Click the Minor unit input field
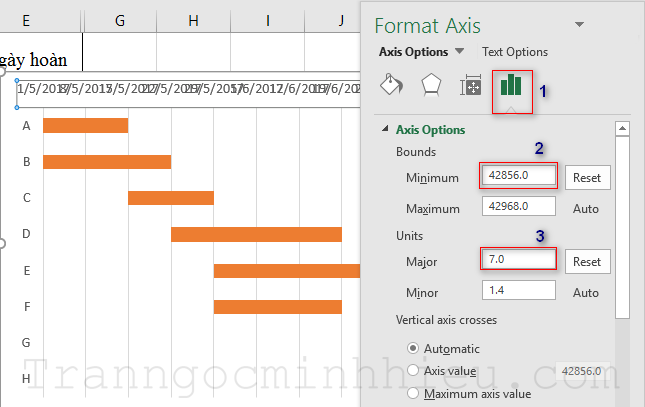The height and width of the screenshot is (407, 645). tap(519, 291)
